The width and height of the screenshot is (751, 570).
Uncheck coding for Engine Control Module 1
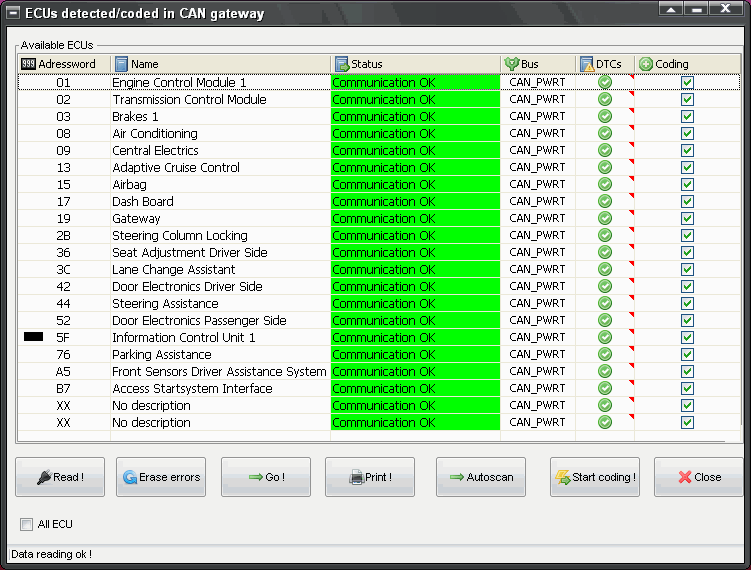pos(687,82)
